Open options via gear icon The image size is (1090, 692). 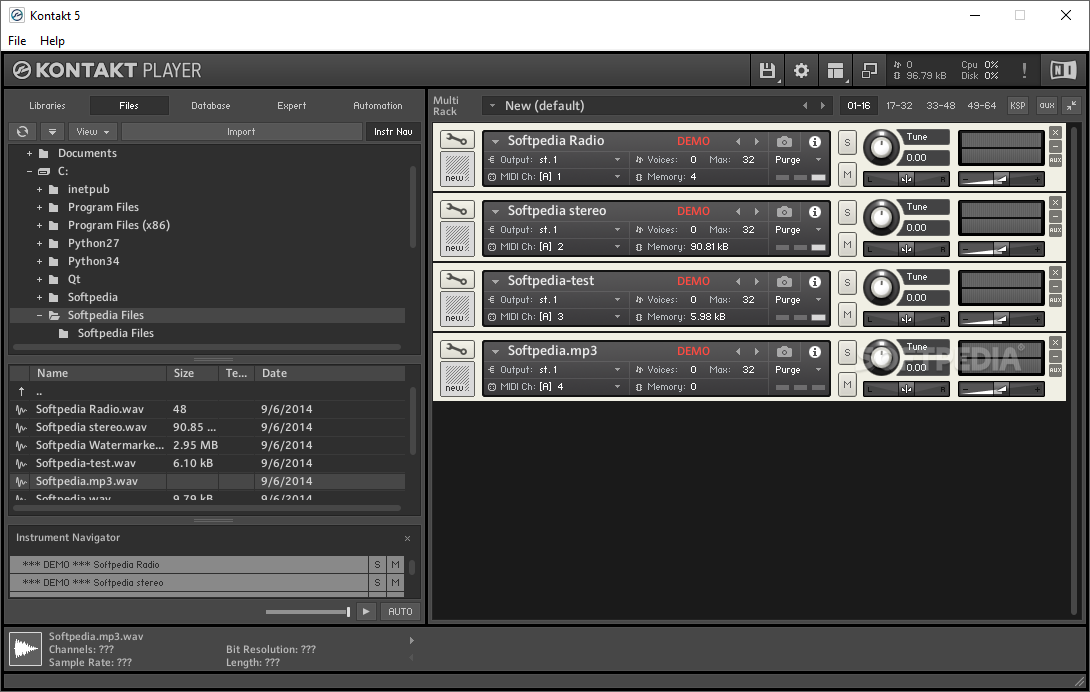pos(802,70)
